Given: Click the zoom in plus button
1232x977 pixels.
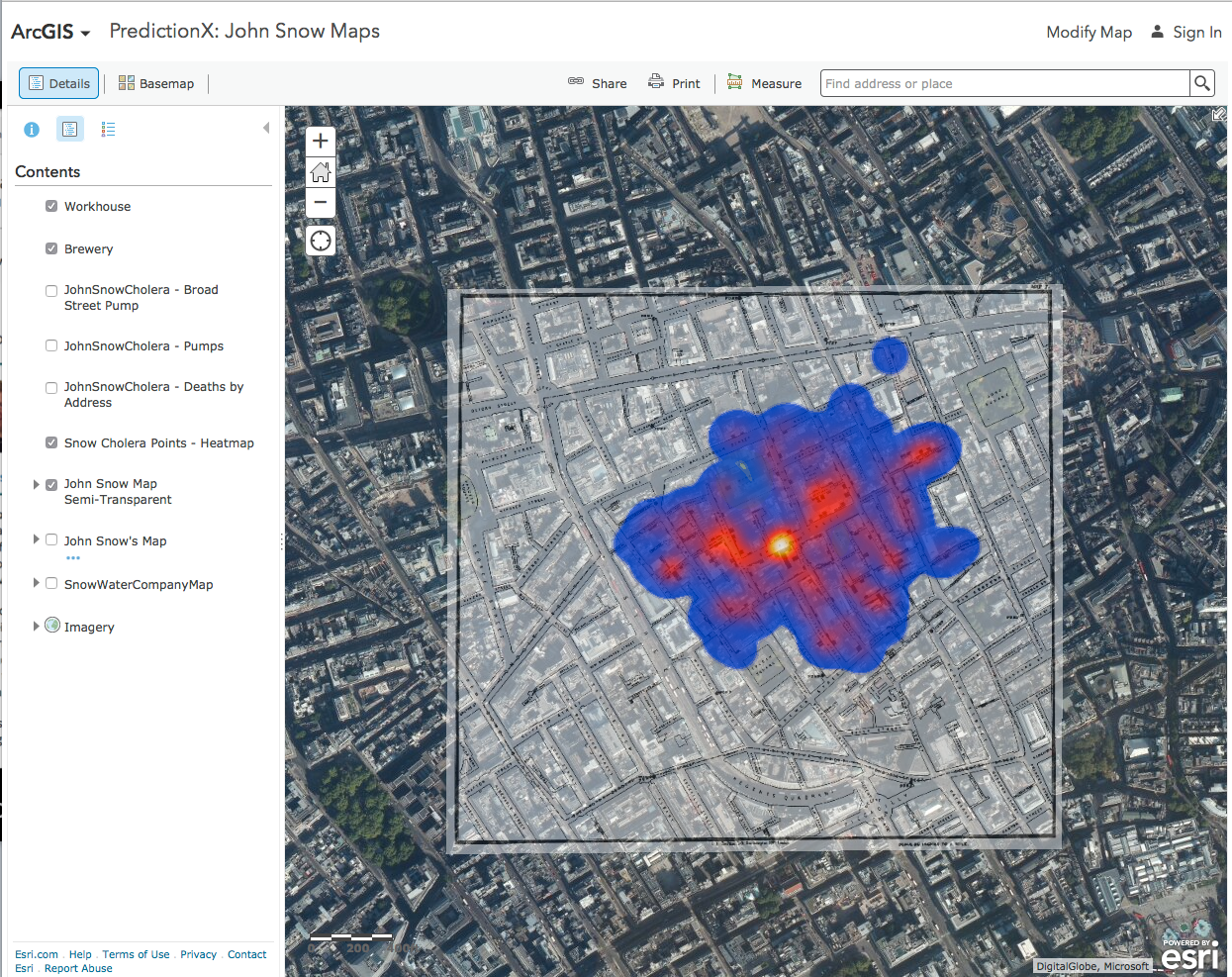Looking at the screenshot, I should pos(320,142).
